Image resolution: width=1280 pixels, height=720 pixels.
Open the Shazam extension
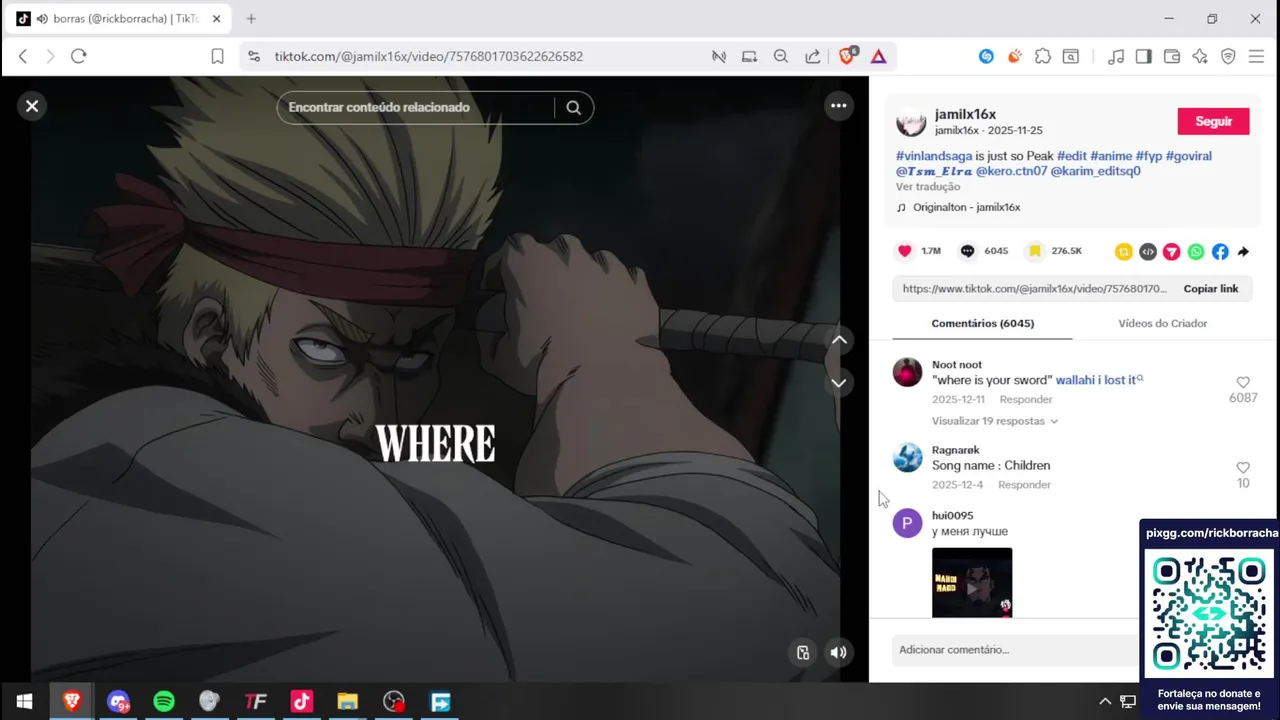(986, 57)
